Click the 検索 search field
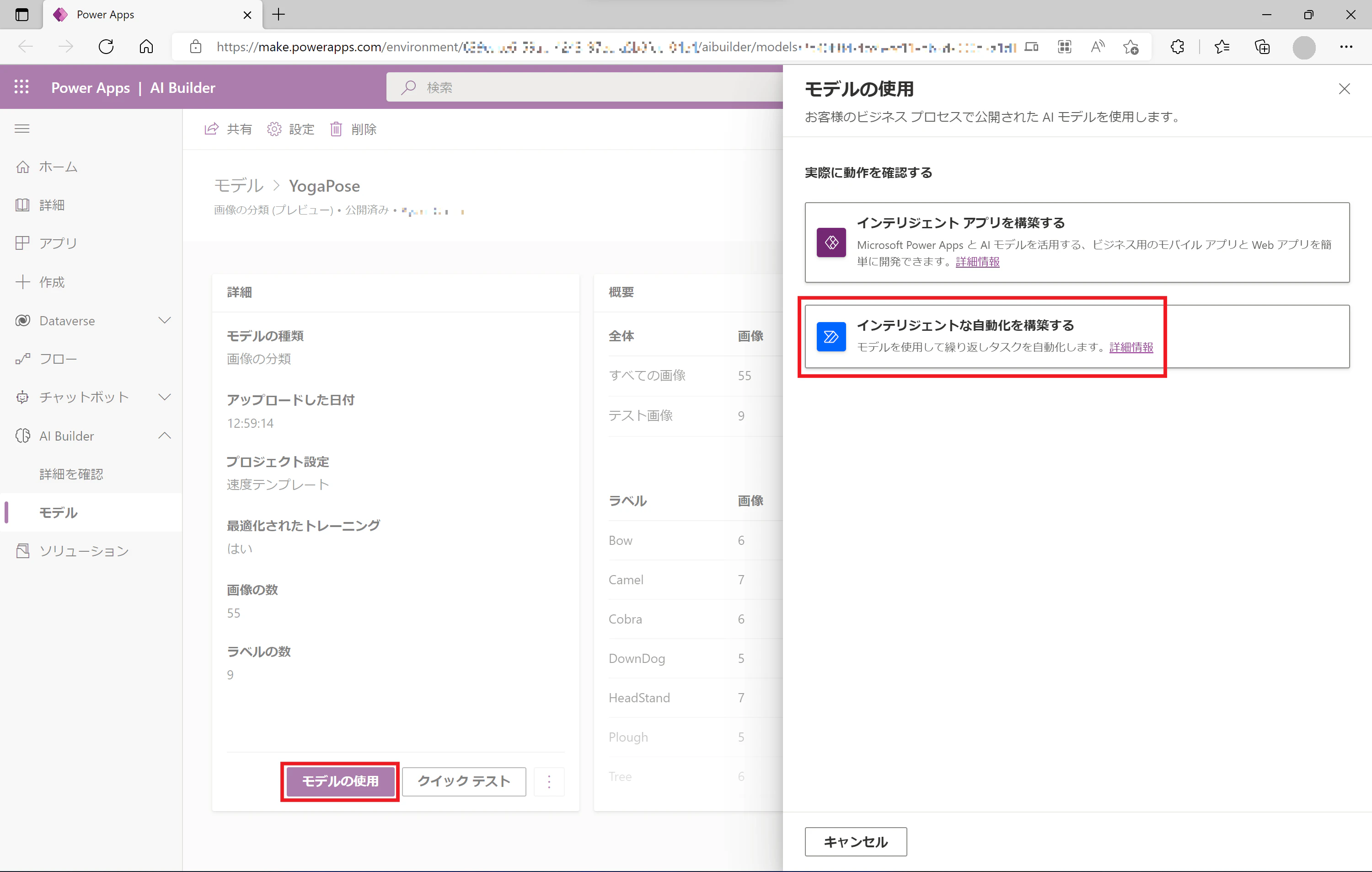The image size is (1372, 872). [584, 87]
